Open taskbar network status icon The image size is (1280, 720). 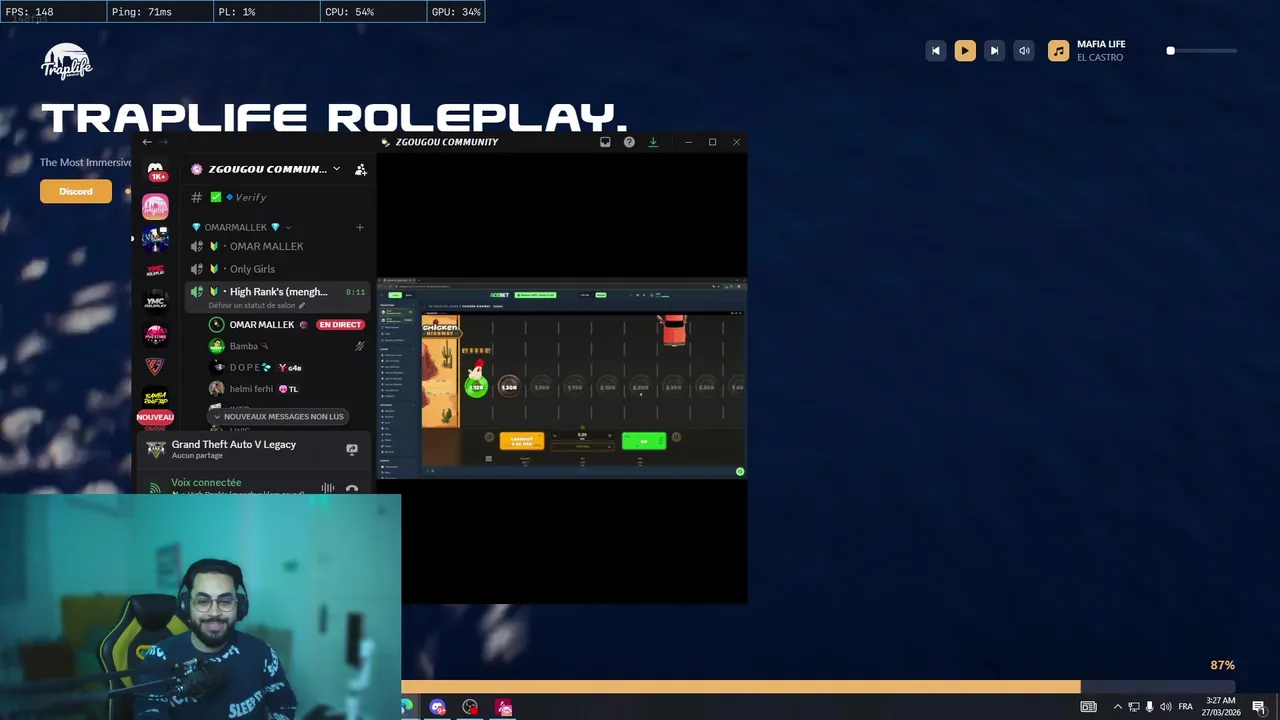coord(1134,707)
